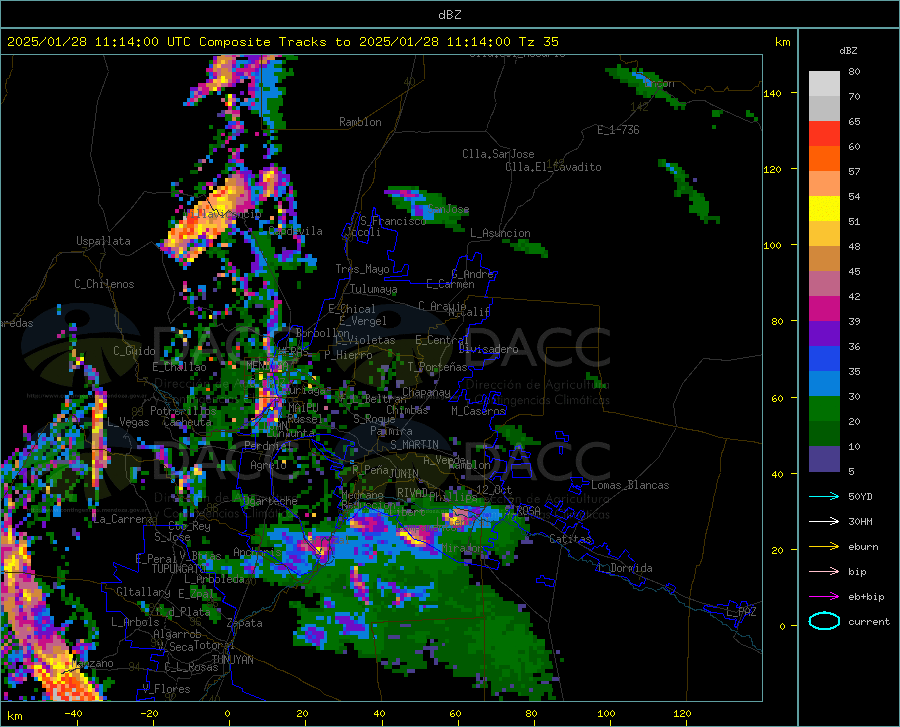900x727 pixels.
Task: Click the 'C_Guido' map label
Action: [134, 351]
